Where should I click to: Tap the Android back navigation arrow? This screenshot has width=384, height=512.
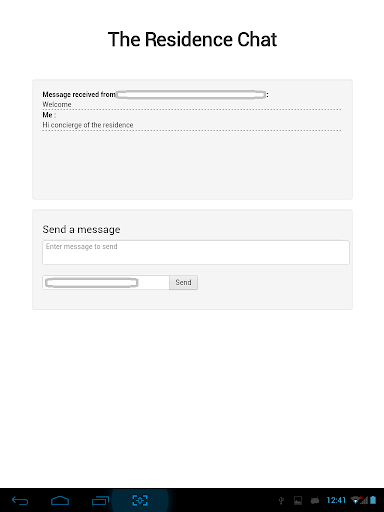pyautogui.click(x=20, y=500)
